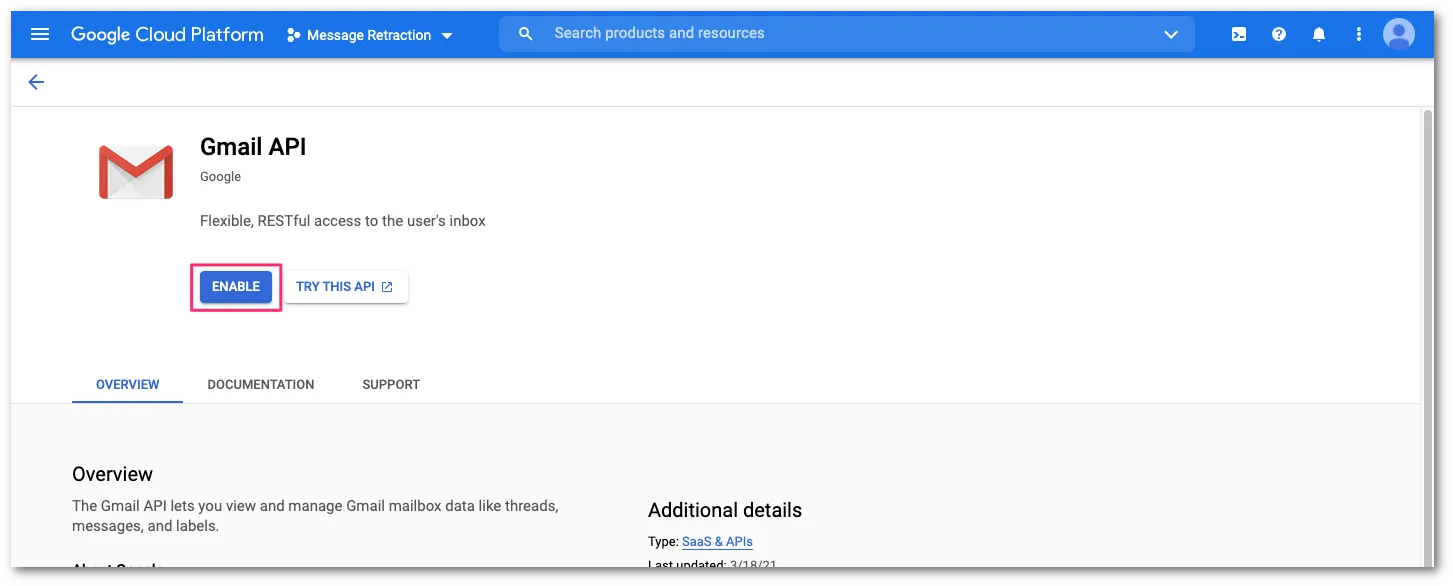Switch to the DOCUMENTATION tab
The width and height of the screenshot is (1453, 586).
pos(260,384)
